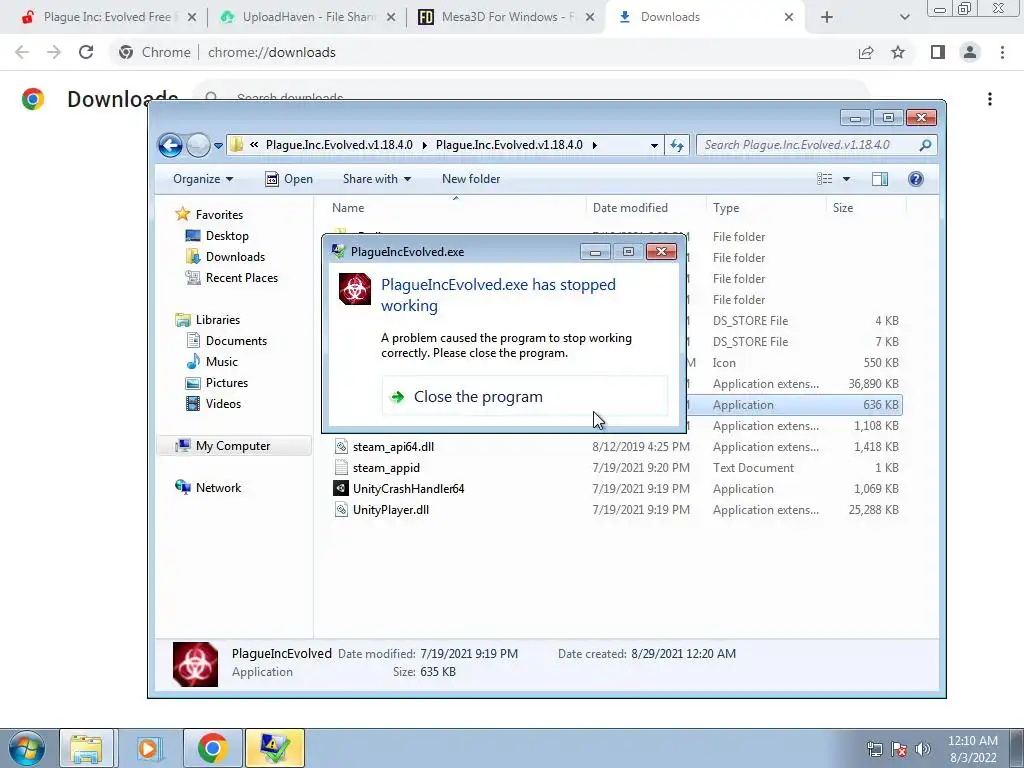
Task: Open Windows Media Player taskbar icon
Action: pos(149,748)
